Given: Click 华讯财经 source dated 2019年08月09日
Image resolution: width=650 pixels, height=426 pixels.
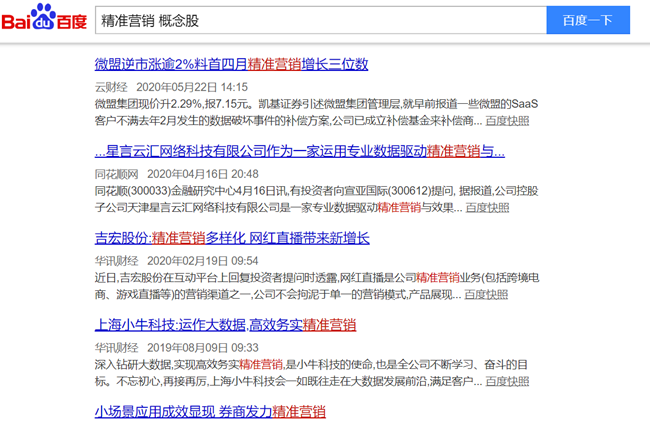Looking at the screenshot, I should (116, 348).
